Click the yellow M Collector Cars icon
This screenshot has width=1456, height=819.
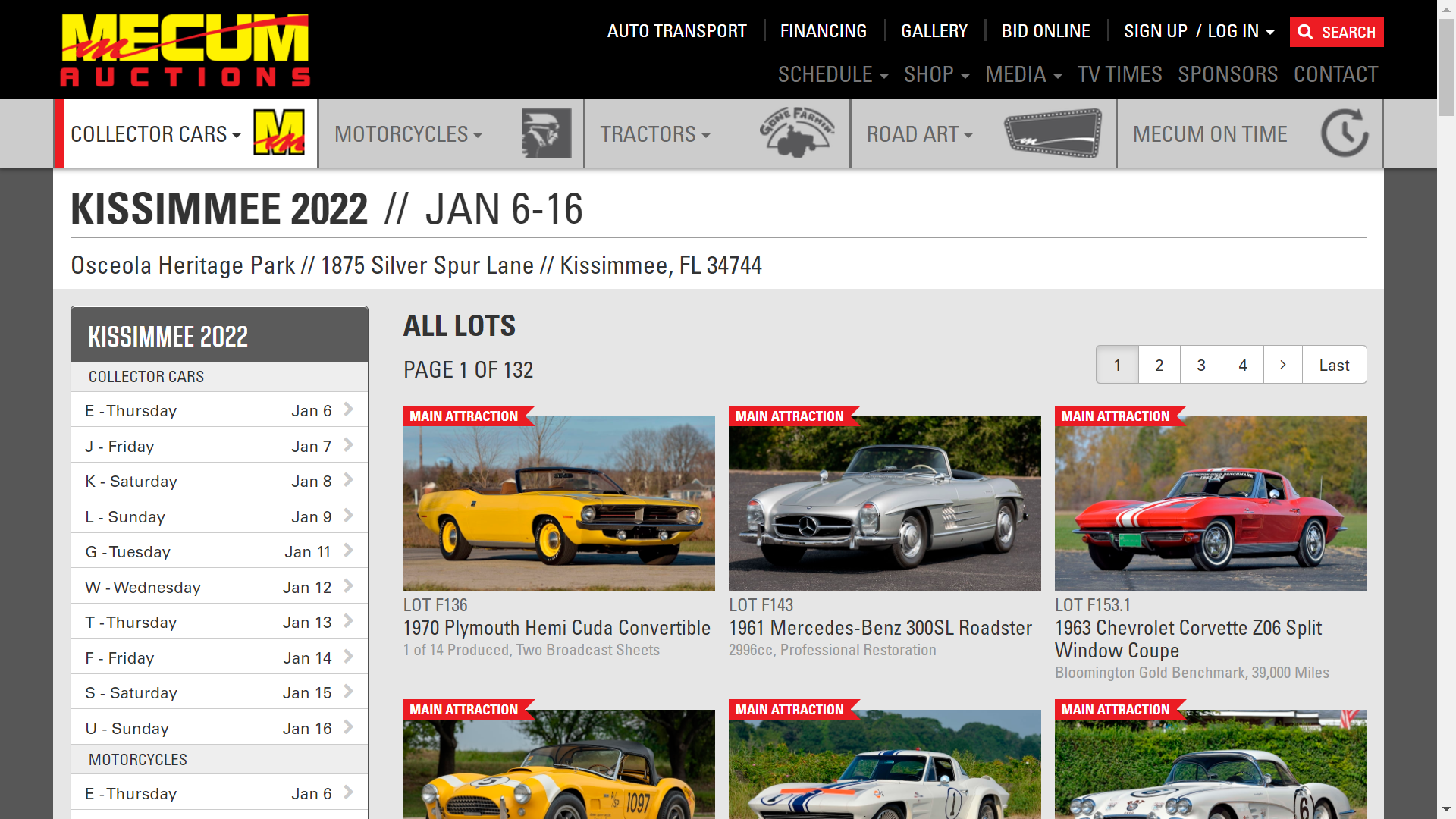click(x=278, y=133)
